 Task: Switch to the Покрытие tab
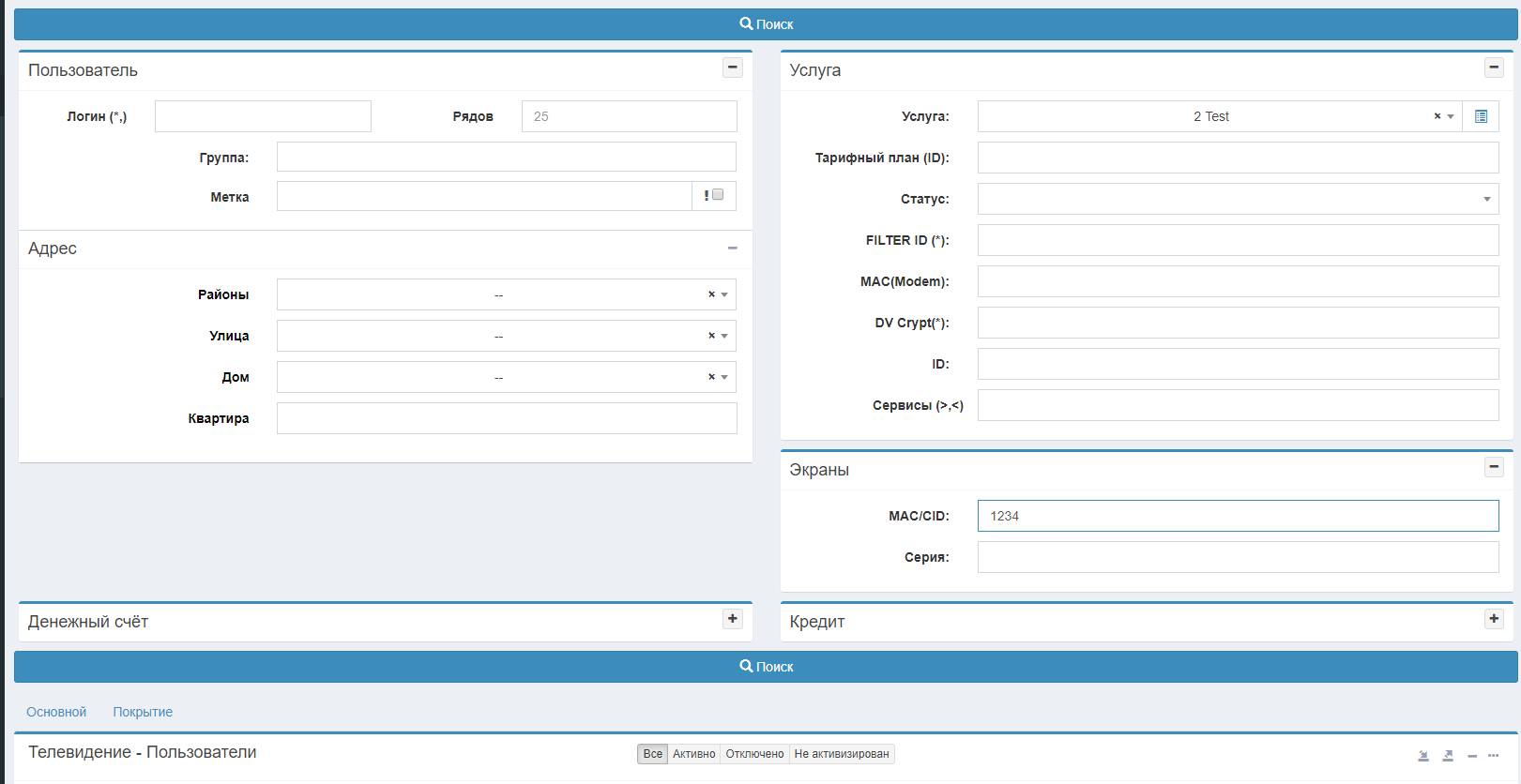point(143,712)
